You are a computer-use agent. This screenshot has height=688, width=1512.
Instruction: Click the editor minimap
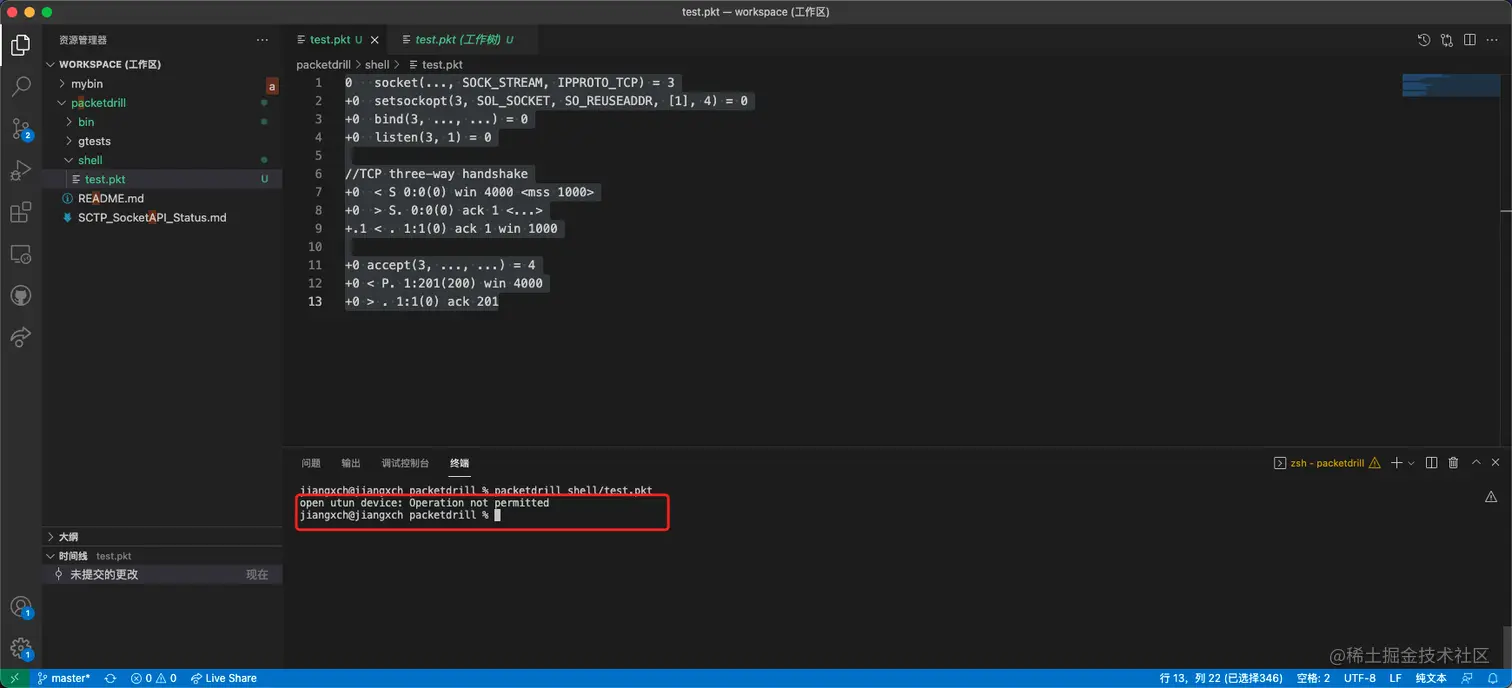point(1450,86)
